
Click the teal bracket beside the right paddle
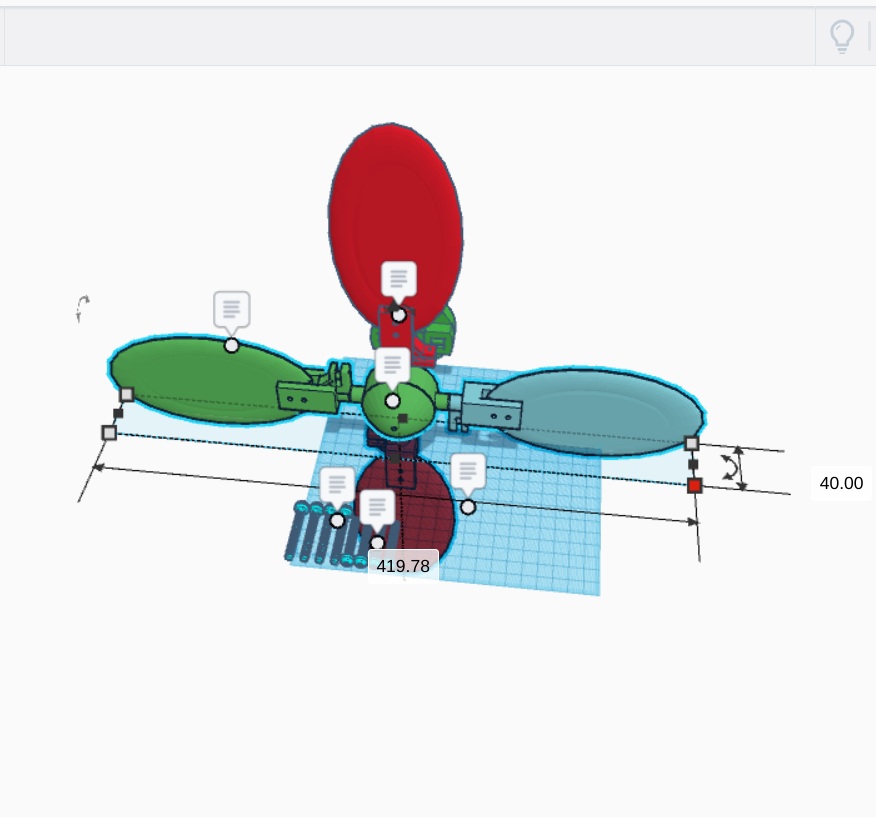490,412
